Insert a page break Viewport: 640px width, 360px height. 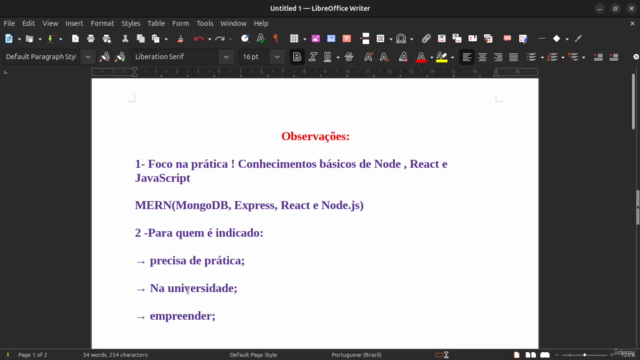click(x=365, y=39)
